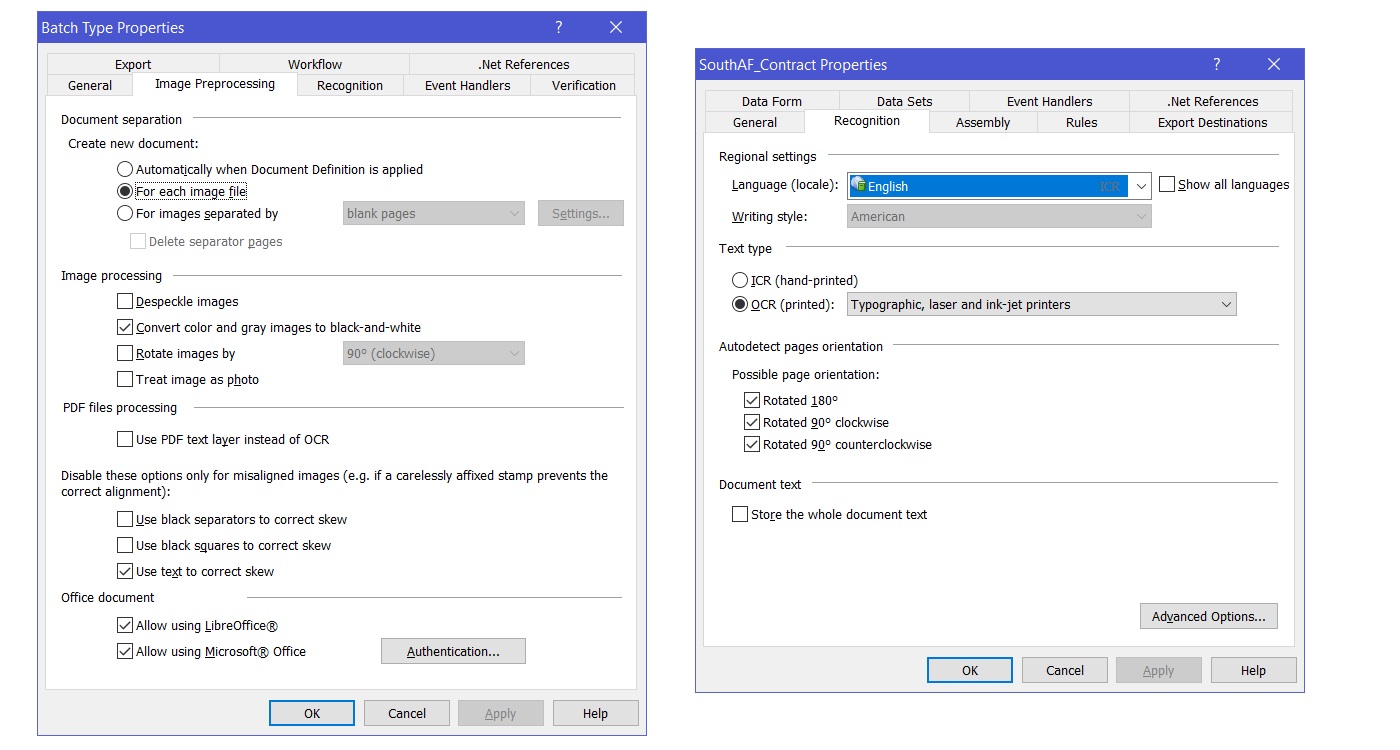The width and height of the screenshot is (1400, 750).
Task: Select the 'For each image file' radio button
Action: tap(125, 191)
